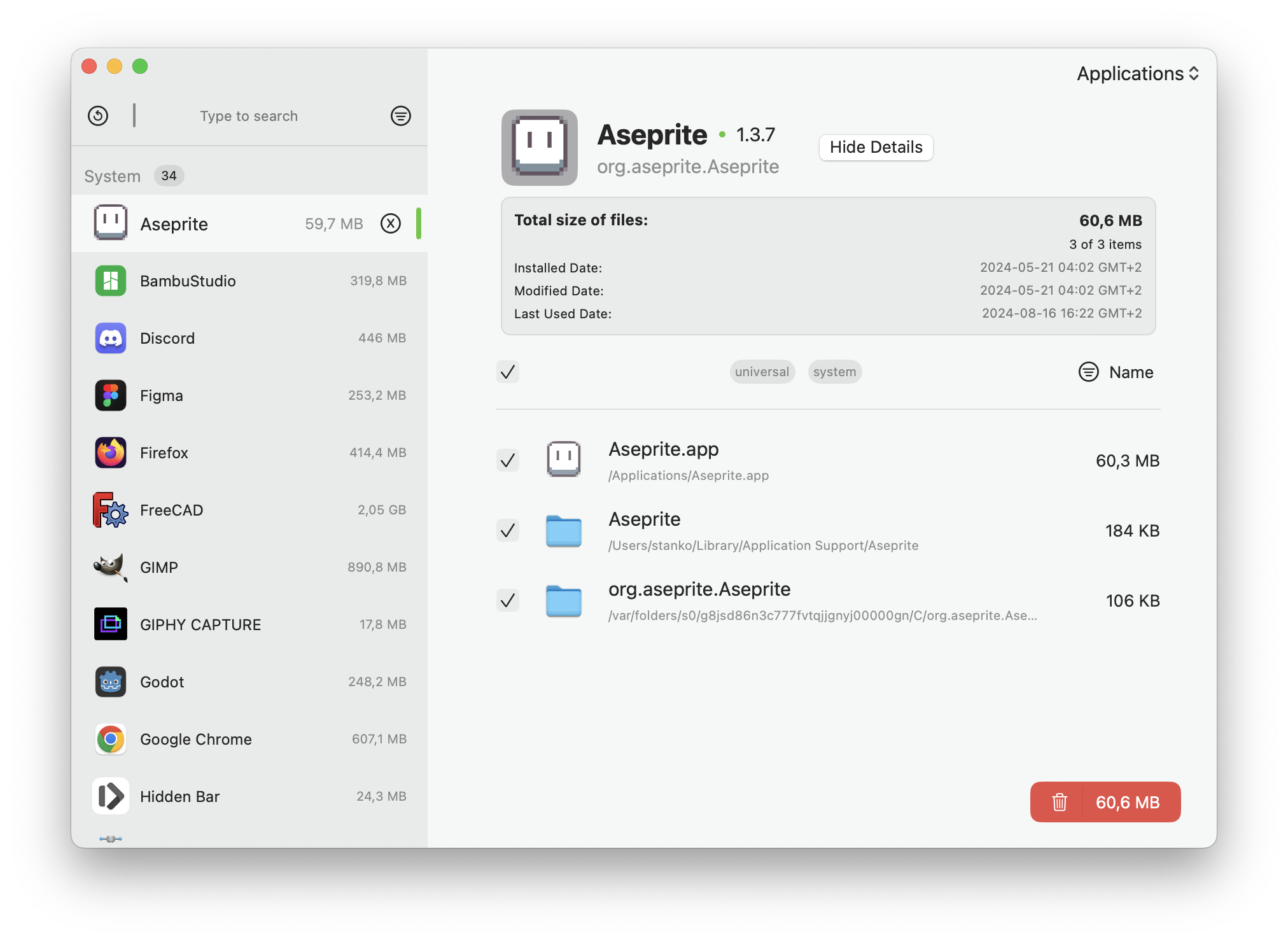Select the FreeCAD app icon

pyautogui.click(x=111, y=510)
